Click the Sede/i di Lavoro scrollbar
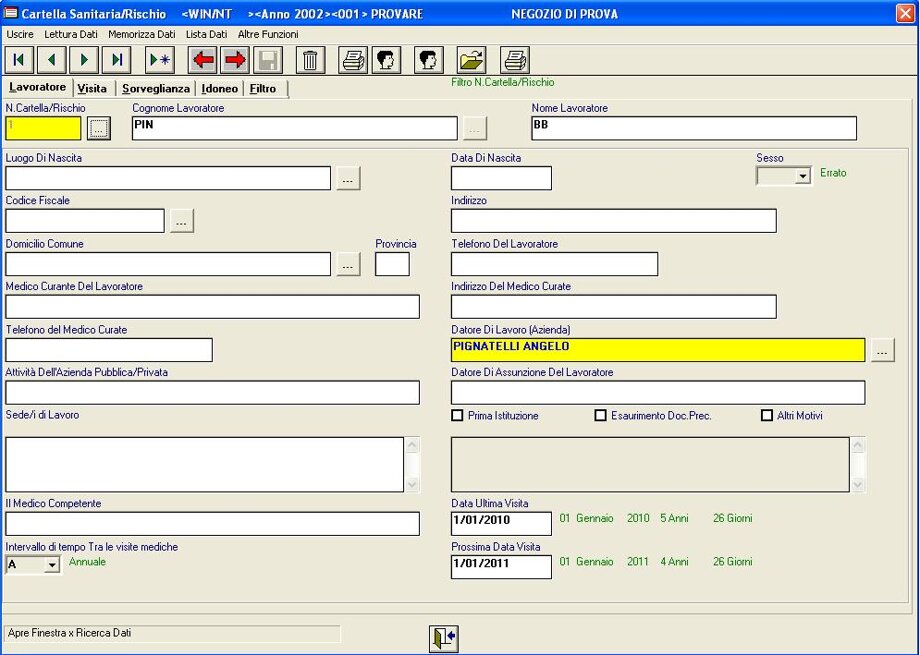This screenshot has height=655, width=920. [412, 464]
